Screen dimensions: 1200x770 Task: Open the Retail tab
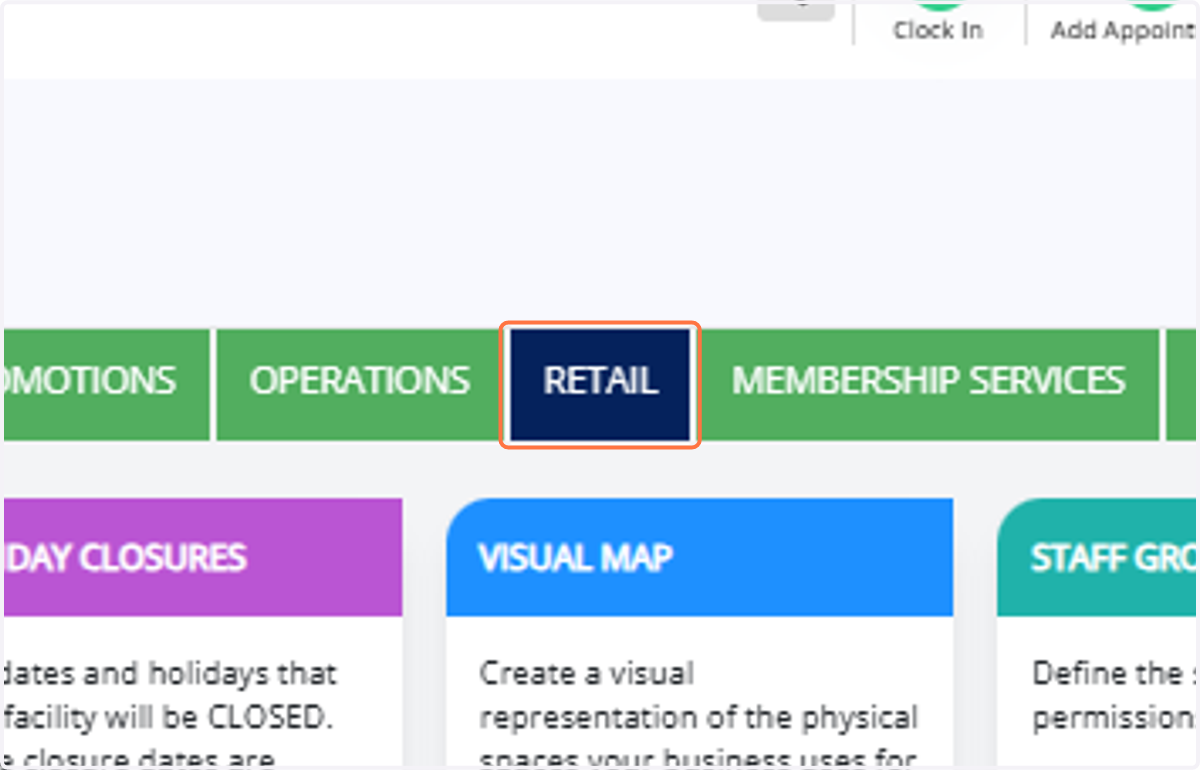point(600,385)
